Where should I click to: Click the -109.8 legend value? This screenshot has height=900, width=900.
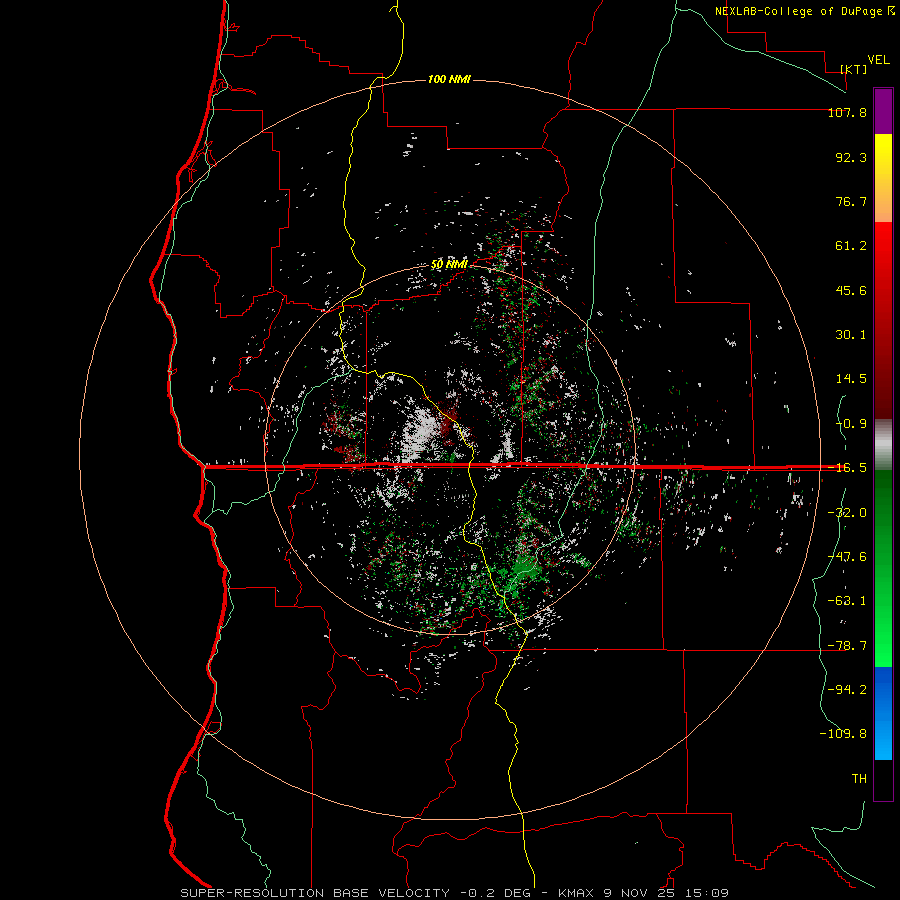pyautogui.click(x=843, y=734)
